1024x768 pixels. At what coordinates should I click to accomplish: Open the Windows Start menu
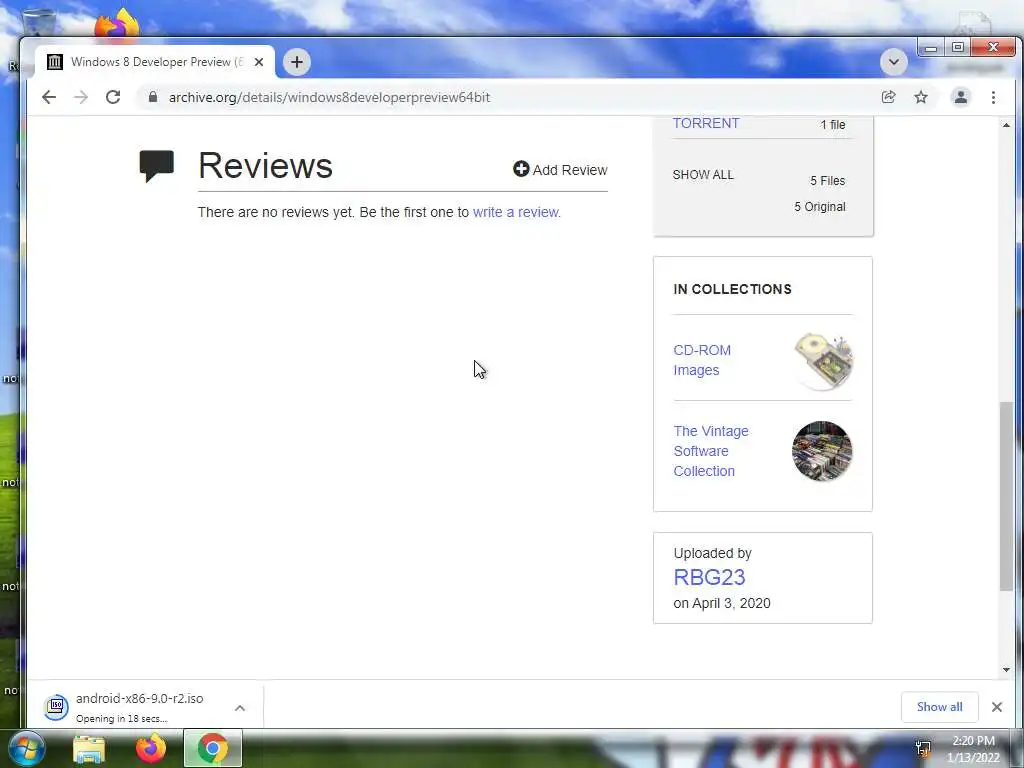pyautogui.click(x=27, y=748)
